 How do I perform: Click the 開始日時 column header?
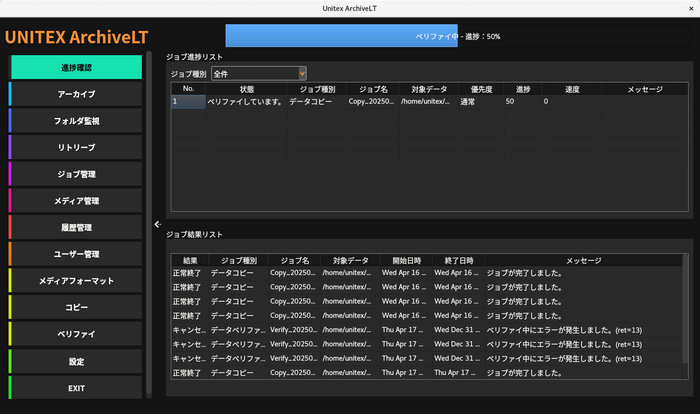406,260
